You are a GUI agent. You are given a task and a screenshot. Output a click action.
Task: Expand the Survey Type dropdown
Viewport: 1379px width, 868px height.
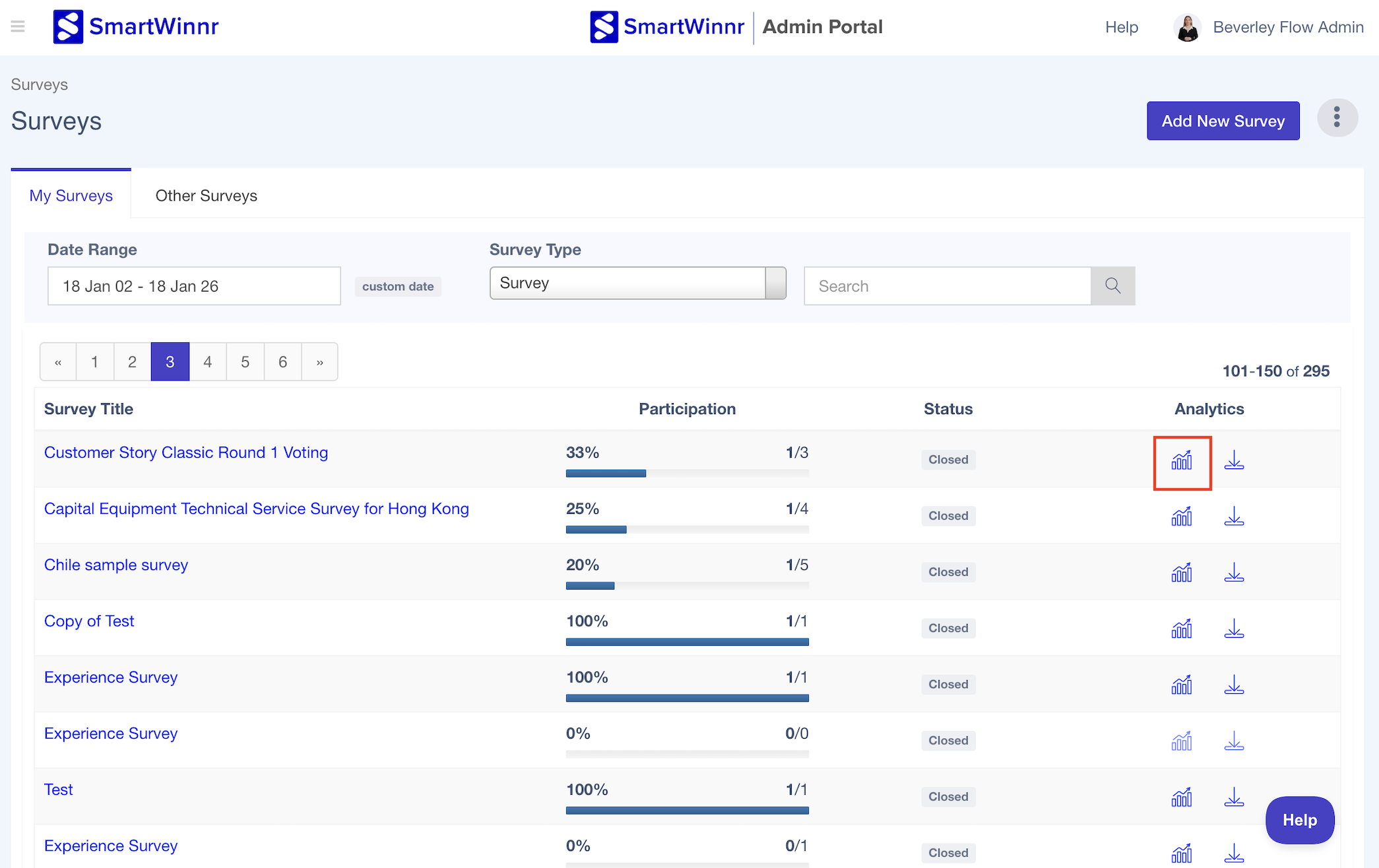click(637, 283)
